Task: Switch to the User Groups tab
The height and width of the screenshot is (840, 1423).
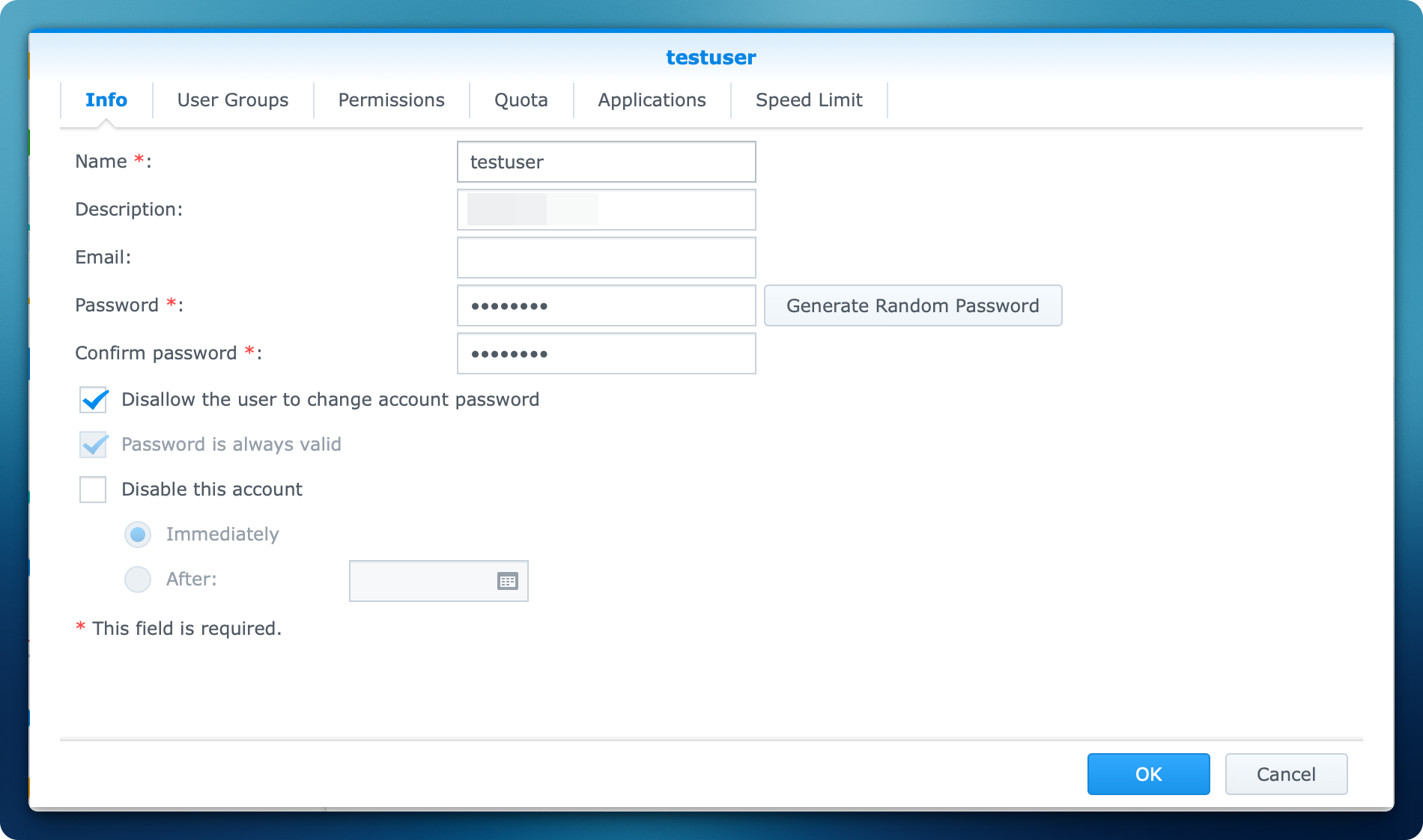Action: (x=232, y=100)
